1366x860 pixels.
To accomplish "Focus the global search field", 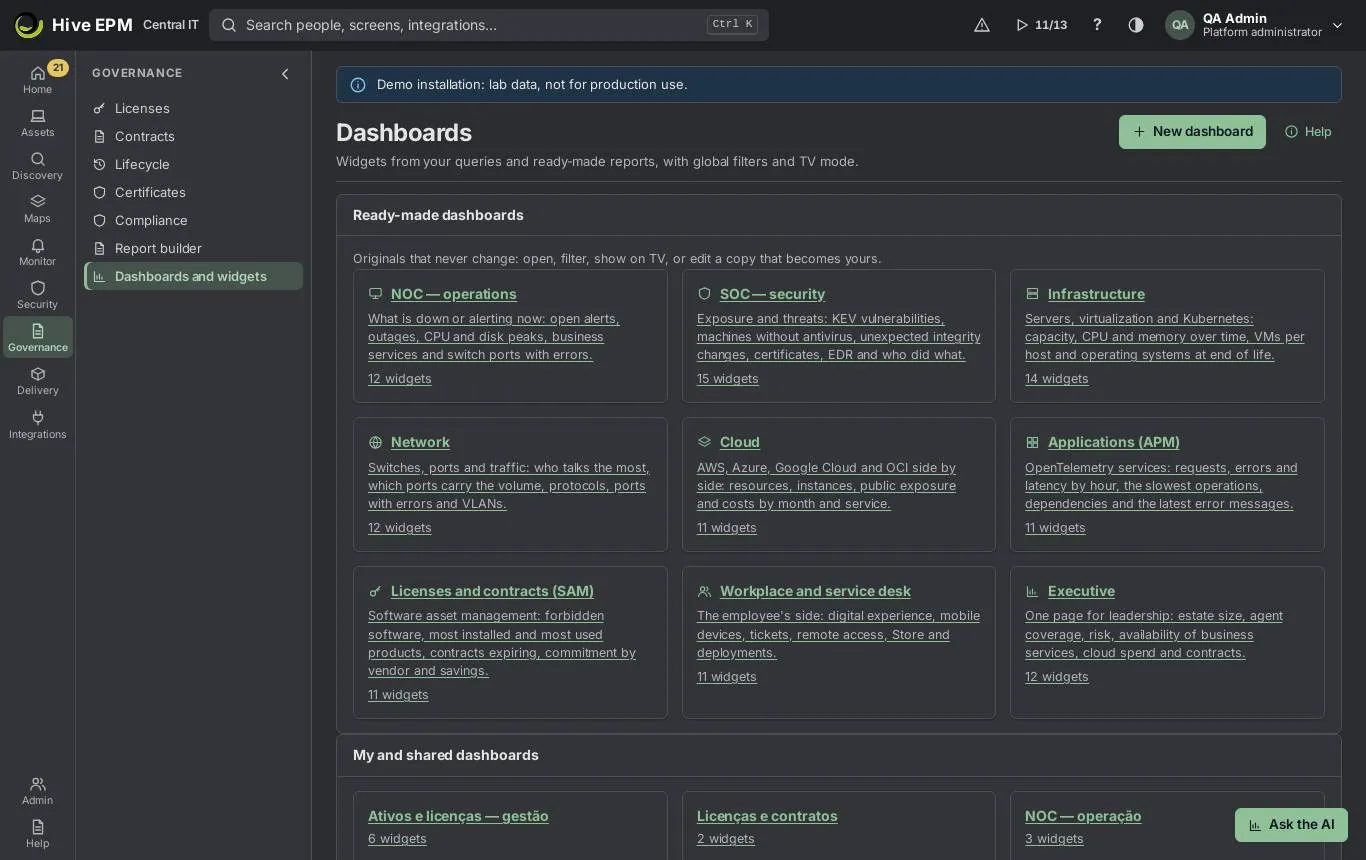I will (489, 25).
